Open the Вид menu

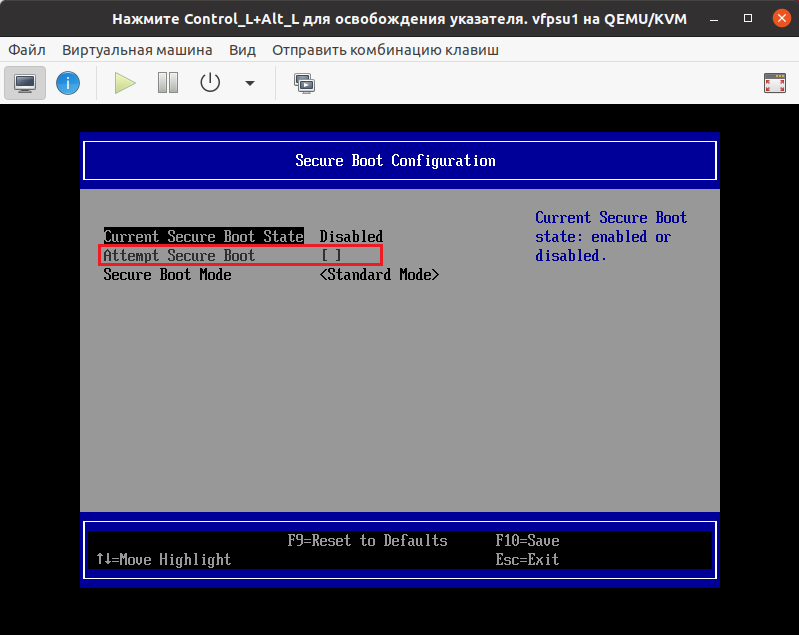click(242, 50)
